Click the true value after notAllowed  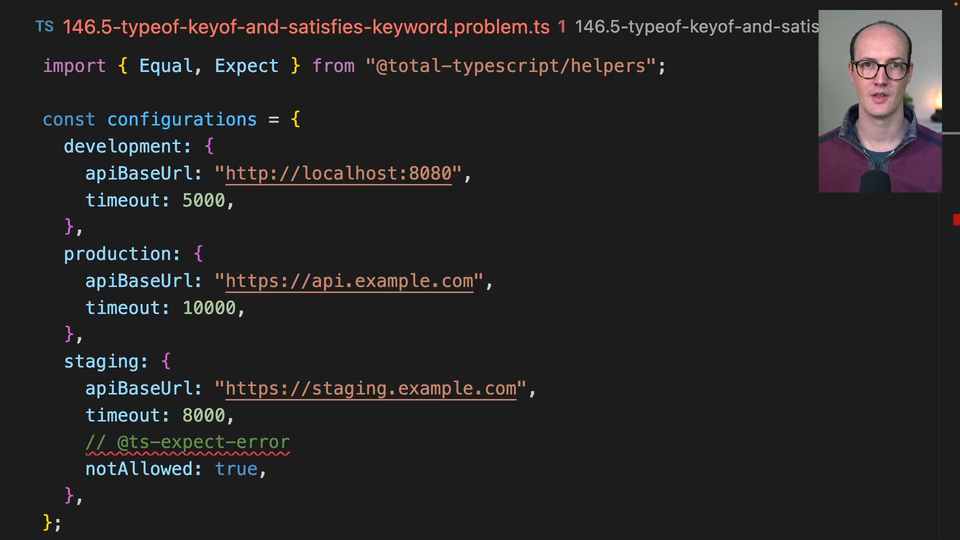point(236,469)
